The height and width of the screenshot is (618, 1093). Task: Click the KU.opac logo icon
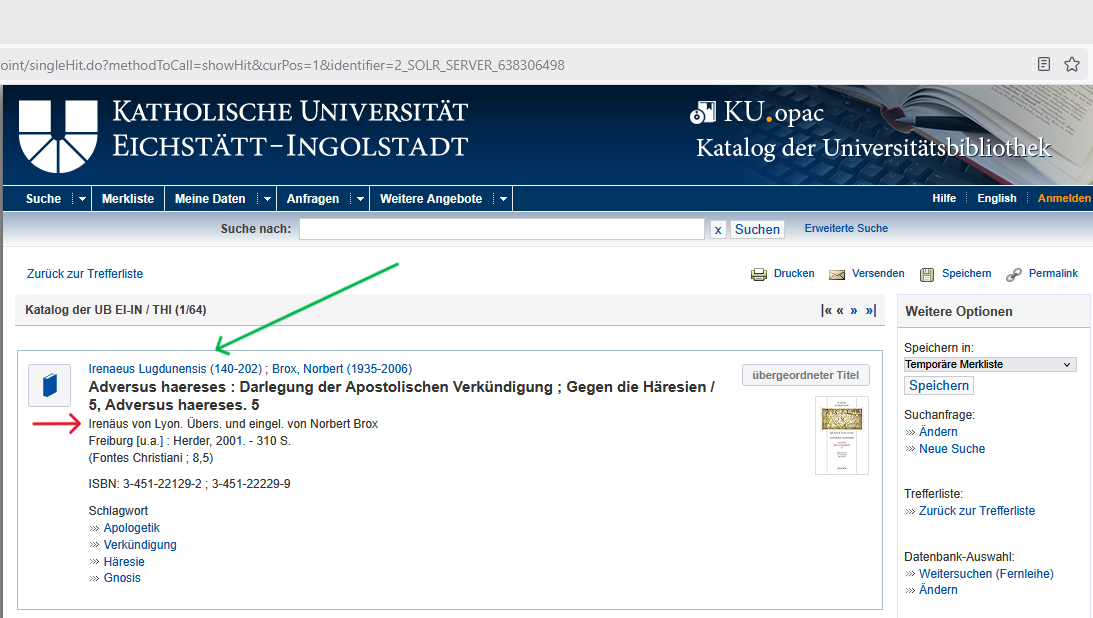pos(702,113)
